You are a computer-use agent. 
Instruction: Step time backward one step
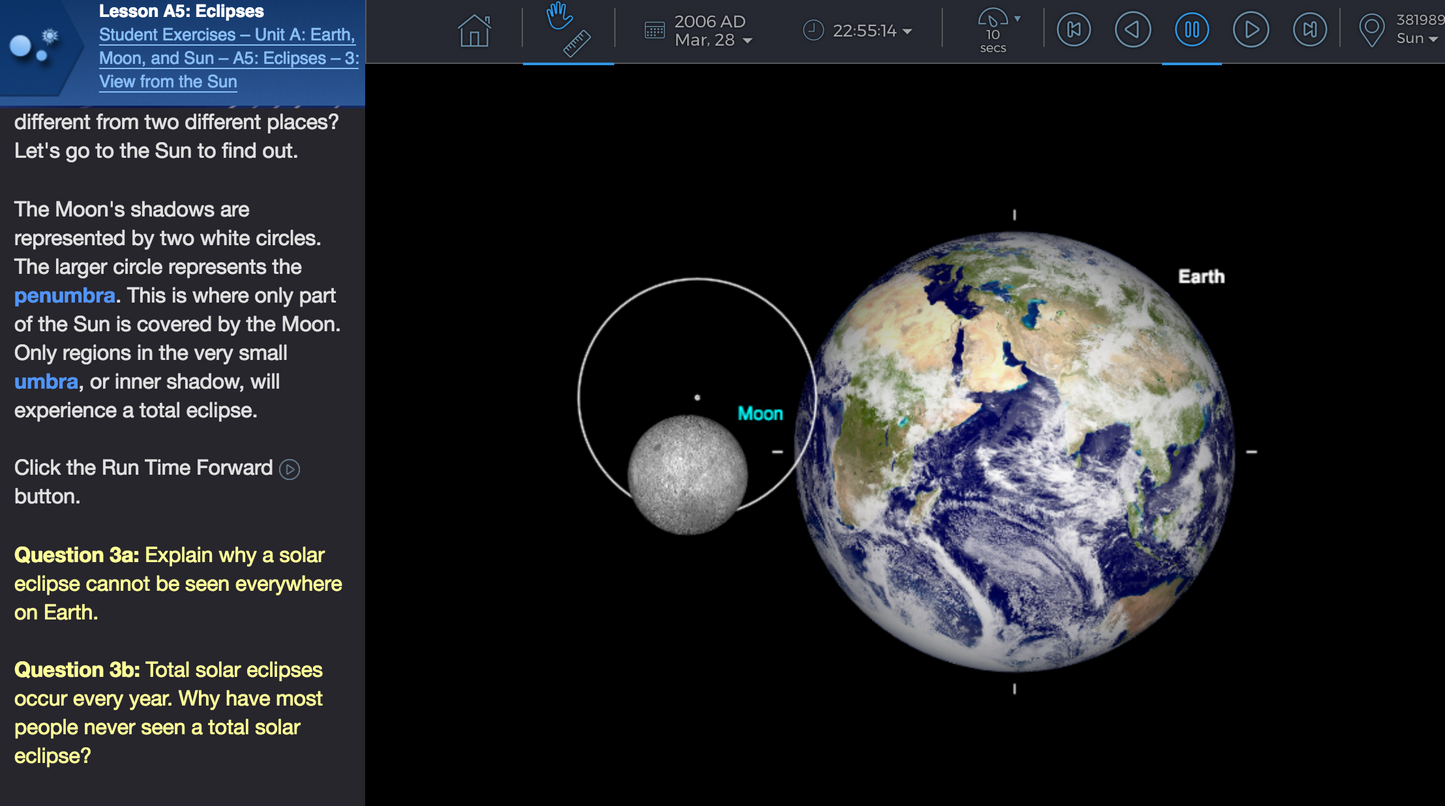(x=1132, y=30)
